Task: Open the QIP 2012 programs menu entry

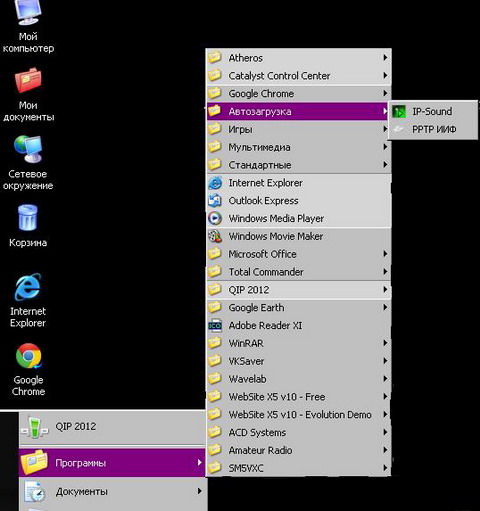Action: coord(299,290)
